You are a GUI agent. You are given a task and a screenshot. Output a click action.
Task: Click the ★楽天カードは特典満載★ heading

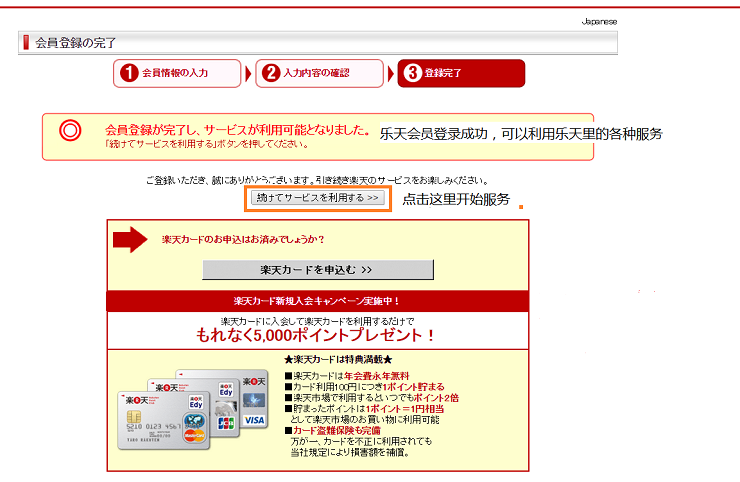tap(338, 360)
